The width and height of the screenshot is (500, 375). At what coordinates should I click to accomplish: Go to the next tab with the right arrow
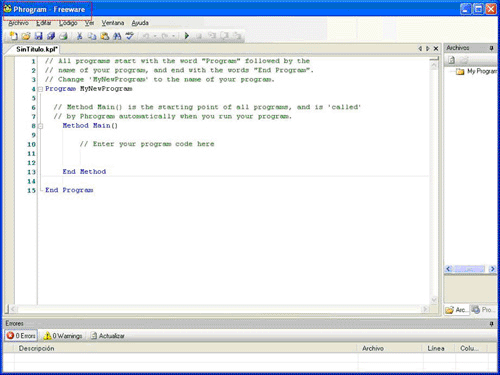pyautogui.click(x=428, y=49)
